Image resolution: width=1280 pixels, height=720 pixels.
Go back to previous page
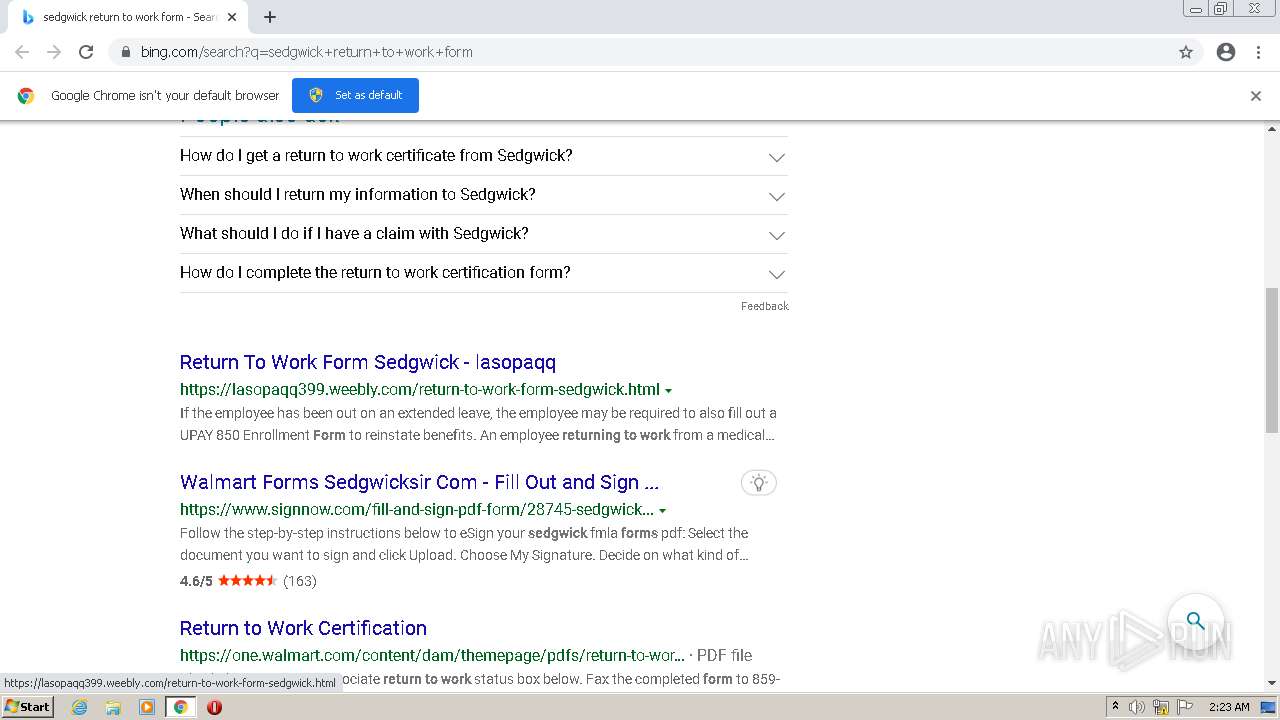pyautogui.click(x=22, y=52)
